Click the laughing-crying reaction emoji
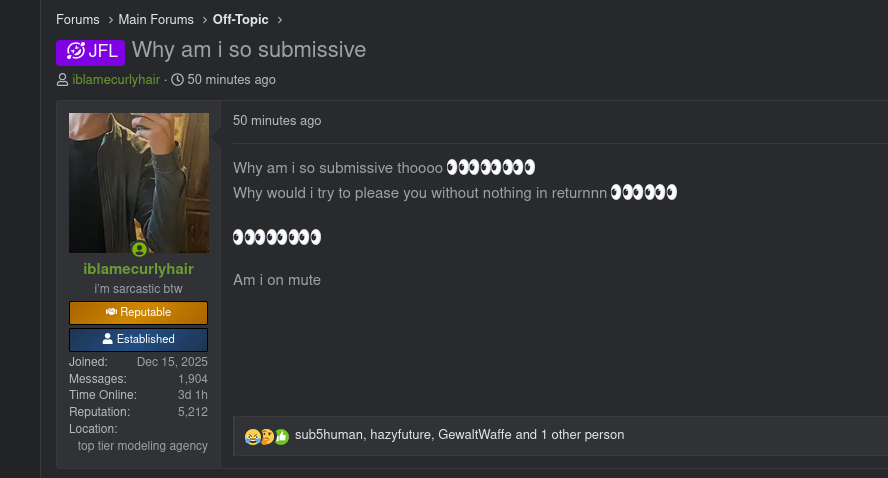The width and height of the screenshot is (888, 478). [252, 436]
